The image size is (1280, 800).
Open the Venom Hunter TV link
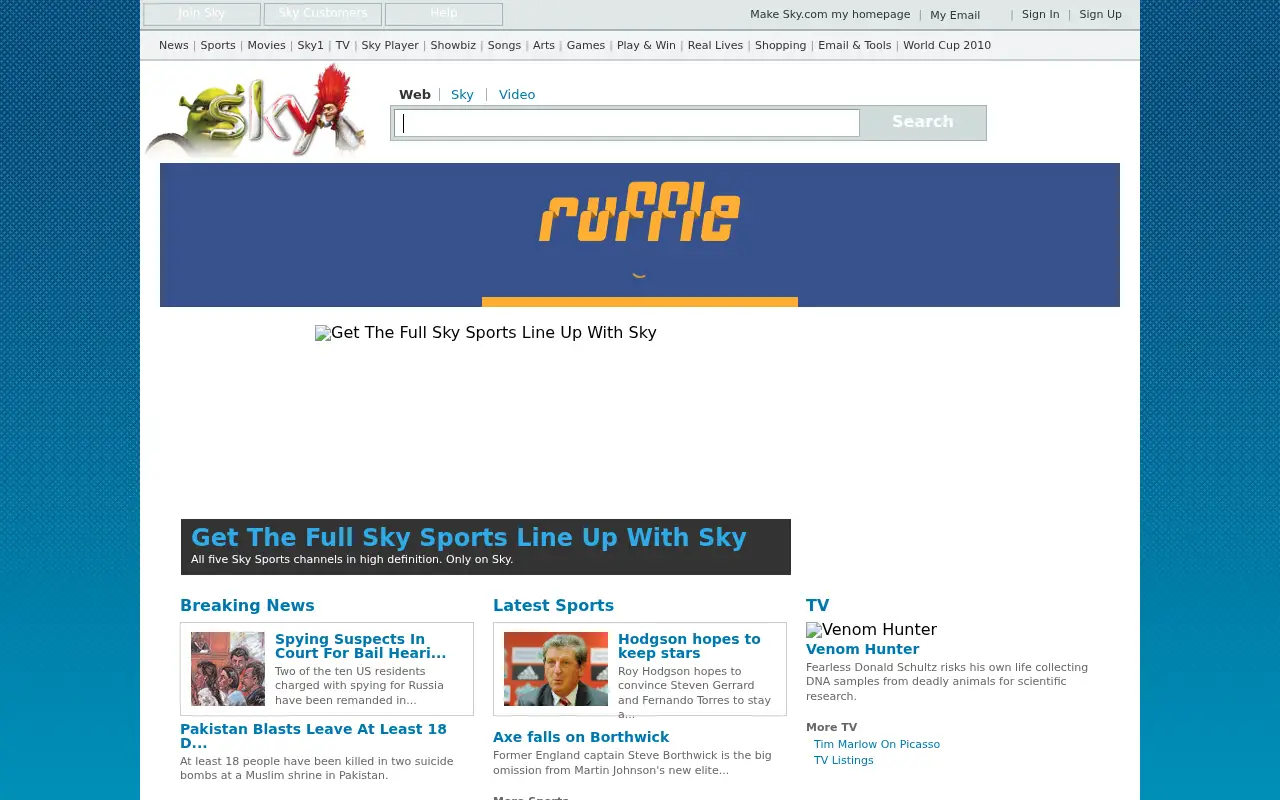(862, 649)
